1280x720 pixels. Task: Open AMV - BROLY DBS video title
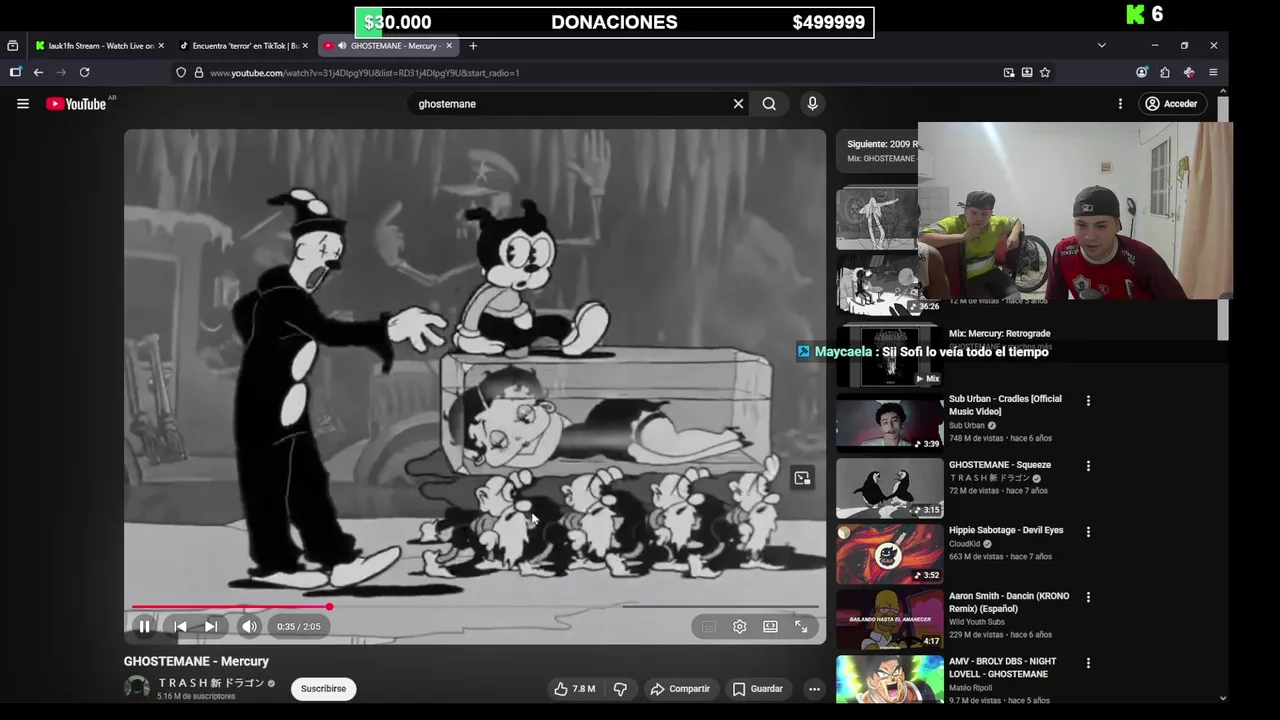pos(1003,668)
